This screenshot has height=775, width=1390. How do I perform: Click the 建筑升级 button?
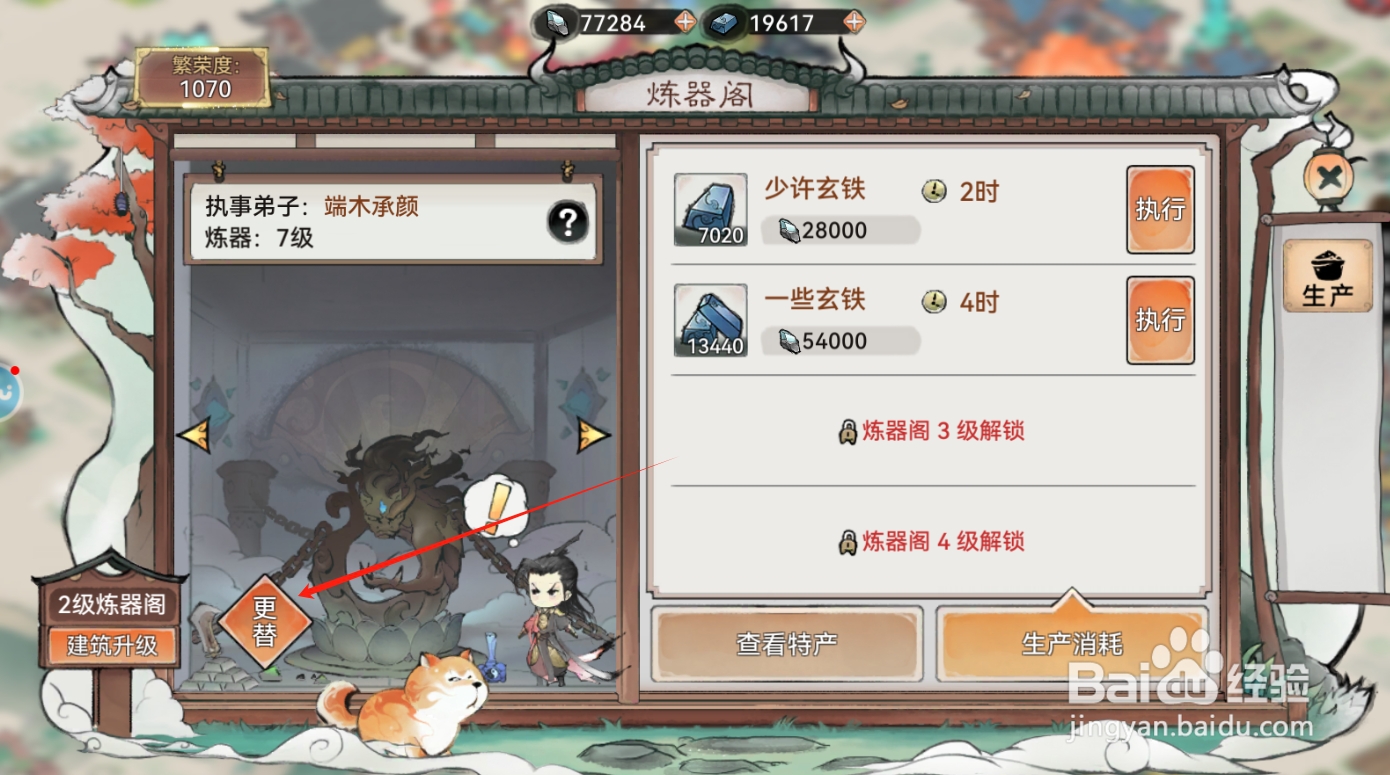(112, 645)
